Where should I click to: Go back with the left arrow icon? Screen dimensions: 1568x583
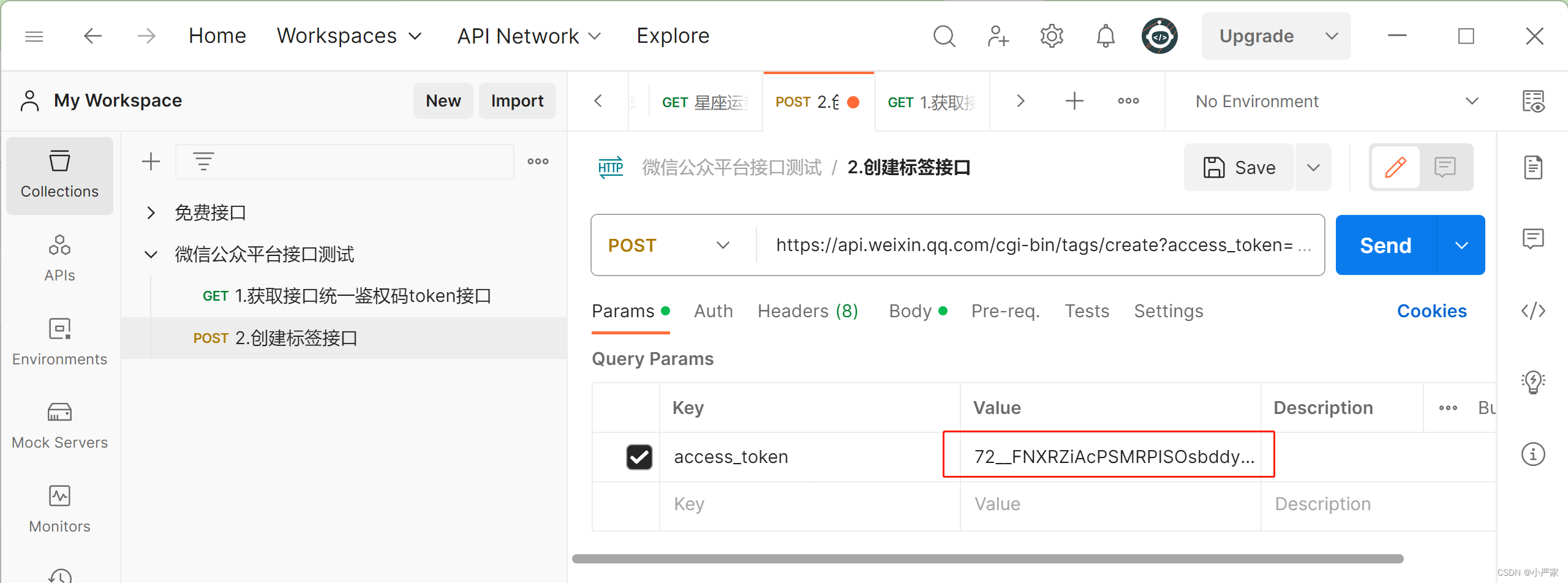tap(92, 36)
